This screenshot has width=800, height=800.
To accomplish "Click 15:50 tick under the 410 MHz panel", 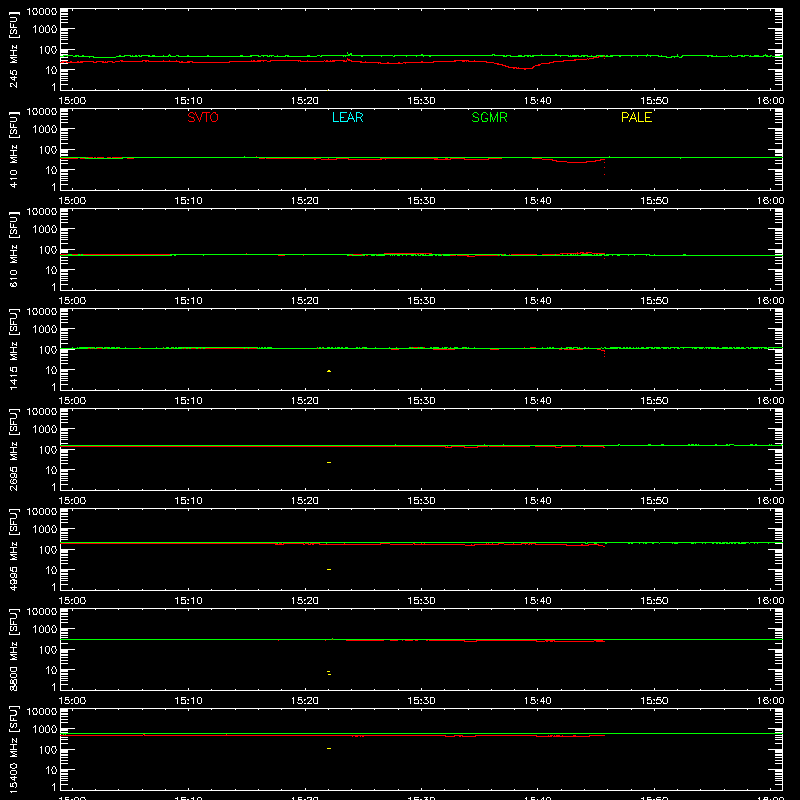I will pyautogui.click(x=654, y=201).
